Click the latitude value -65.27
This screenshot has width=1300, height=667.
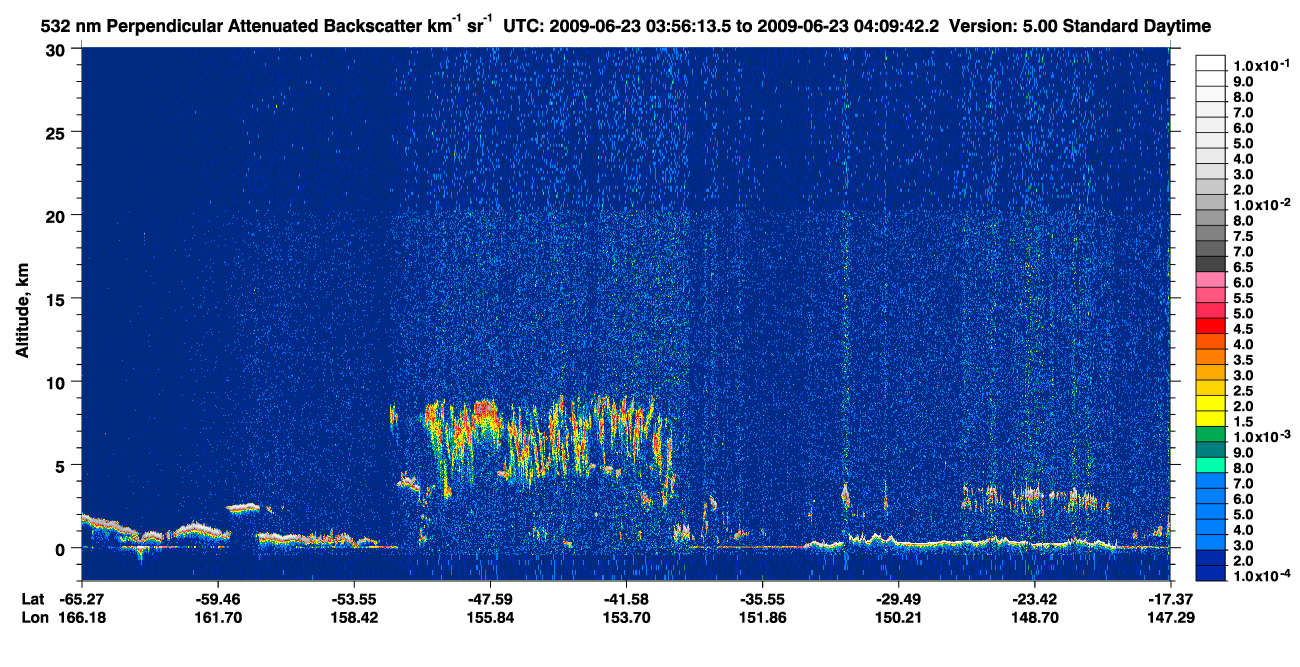click(82, 598)
